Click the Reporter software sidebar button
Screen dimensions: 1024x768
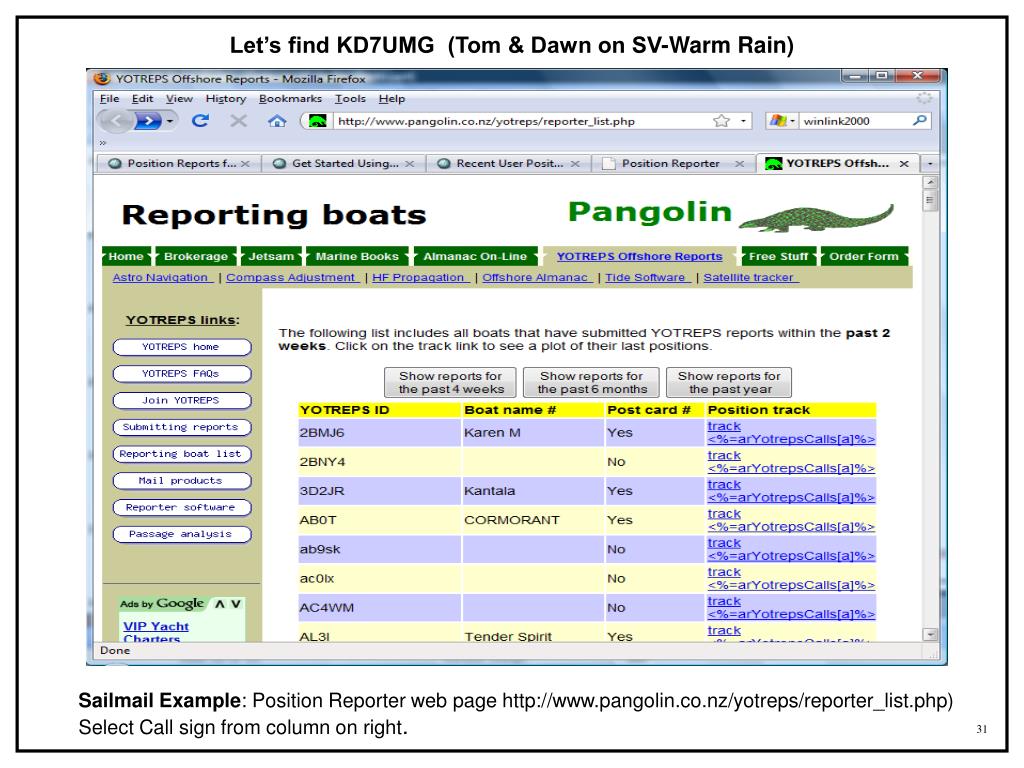coord(182,507)
